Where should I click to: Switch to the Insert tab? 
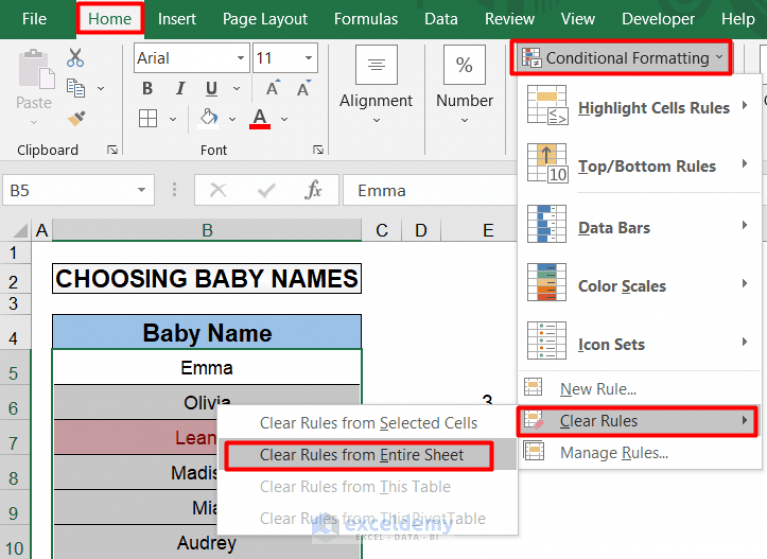click(177, 19)
